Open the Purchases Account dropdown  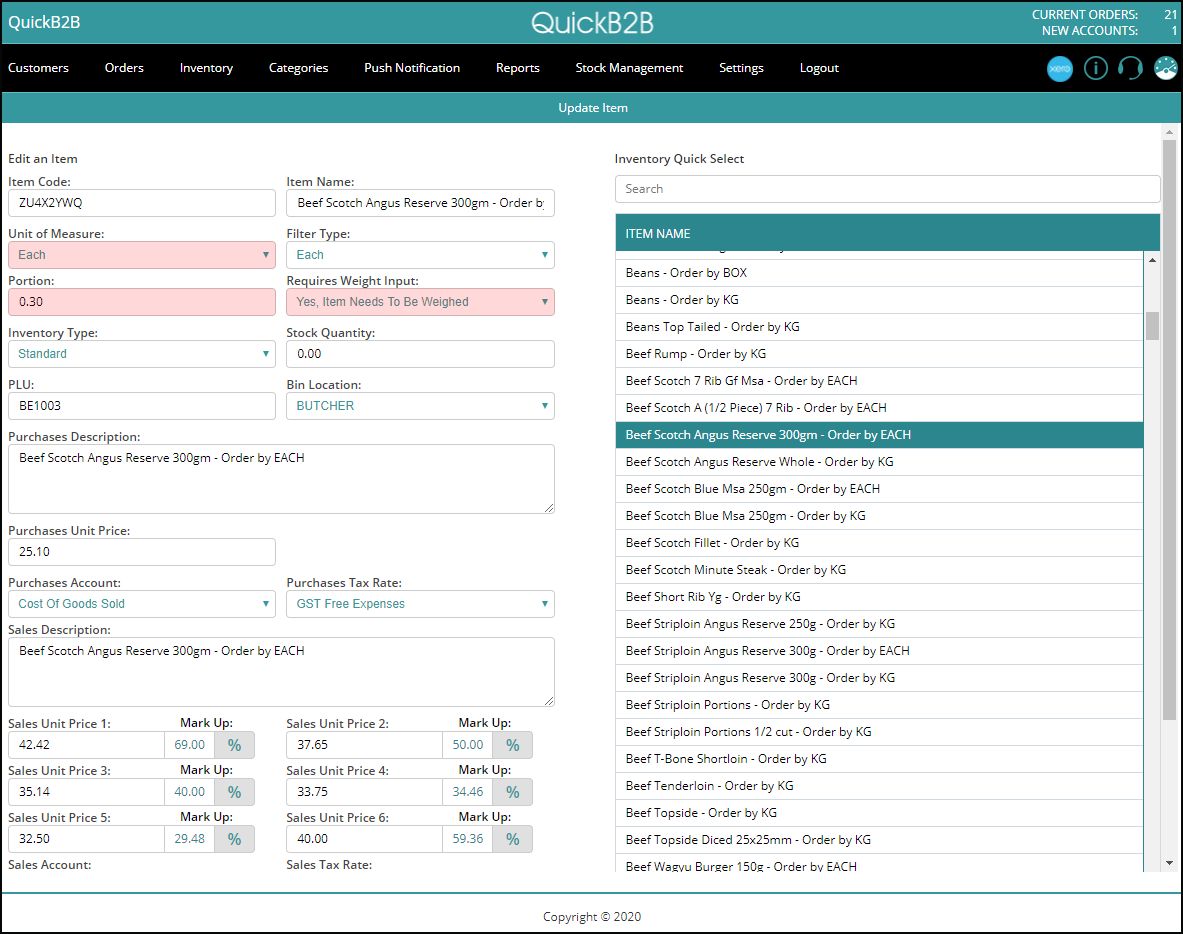point(142,604)
